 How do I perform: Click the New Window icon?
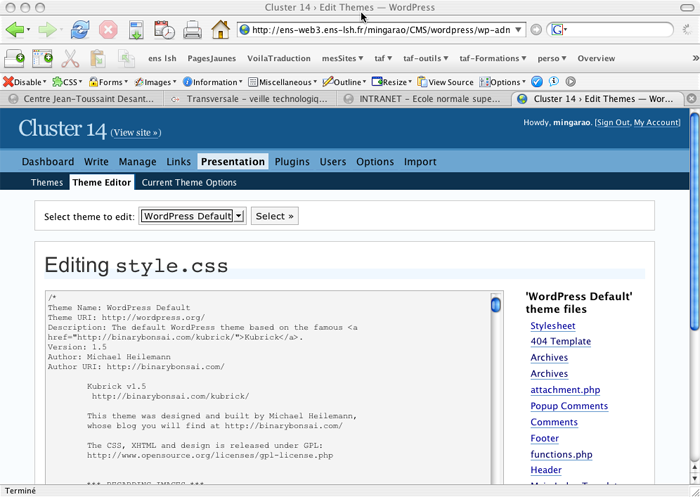click(42, 58)
